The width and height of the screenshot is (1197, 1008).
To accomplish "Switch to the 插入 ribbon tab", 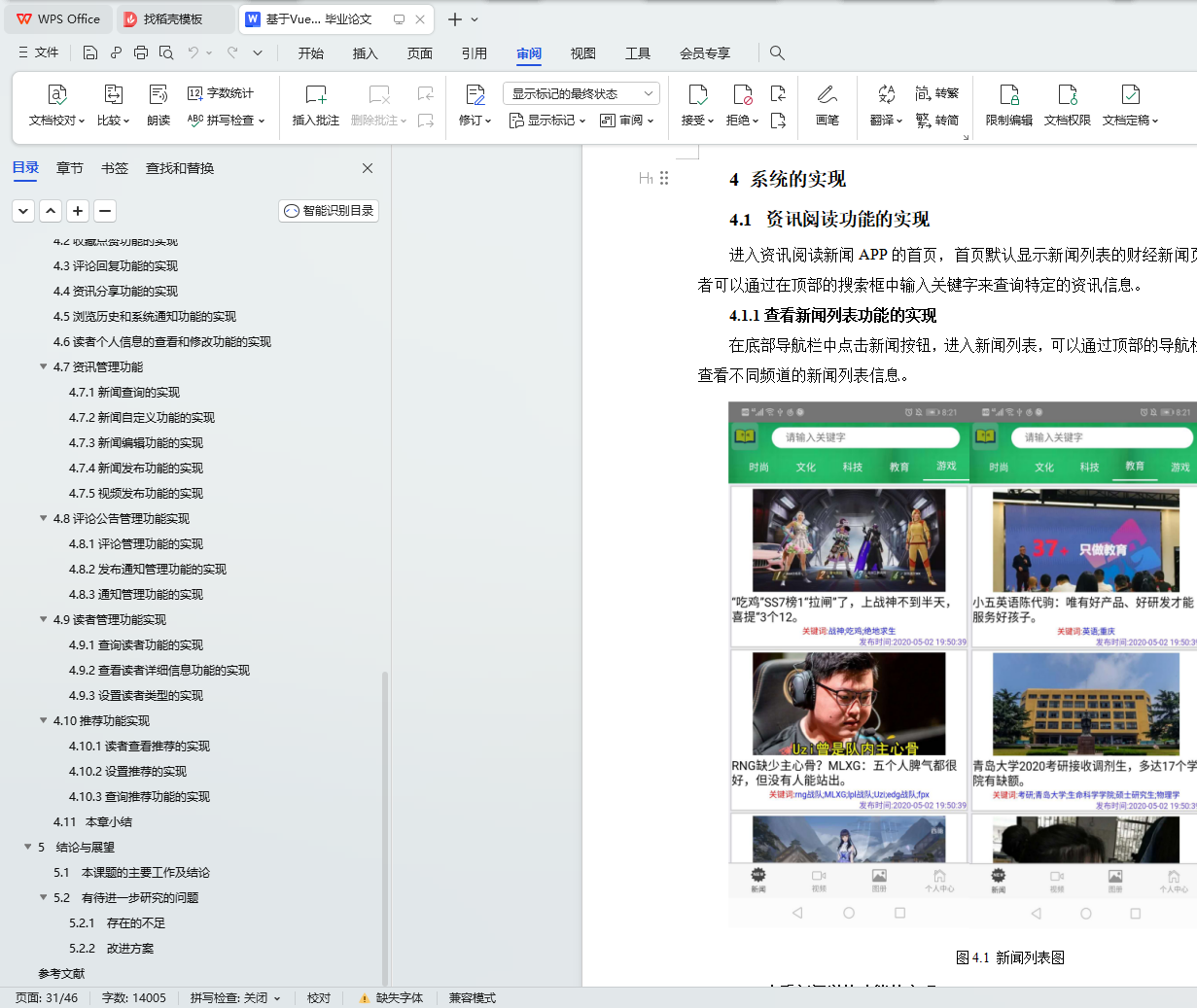I will (x=366, y=53).
